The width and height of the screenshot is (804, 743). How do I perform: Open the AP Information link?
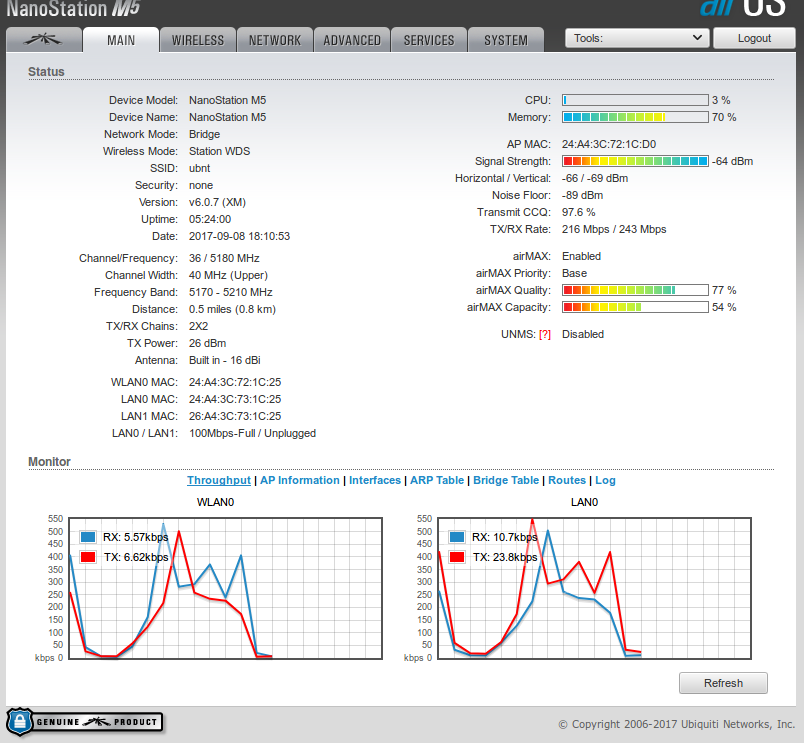click(x=300, y=480)
